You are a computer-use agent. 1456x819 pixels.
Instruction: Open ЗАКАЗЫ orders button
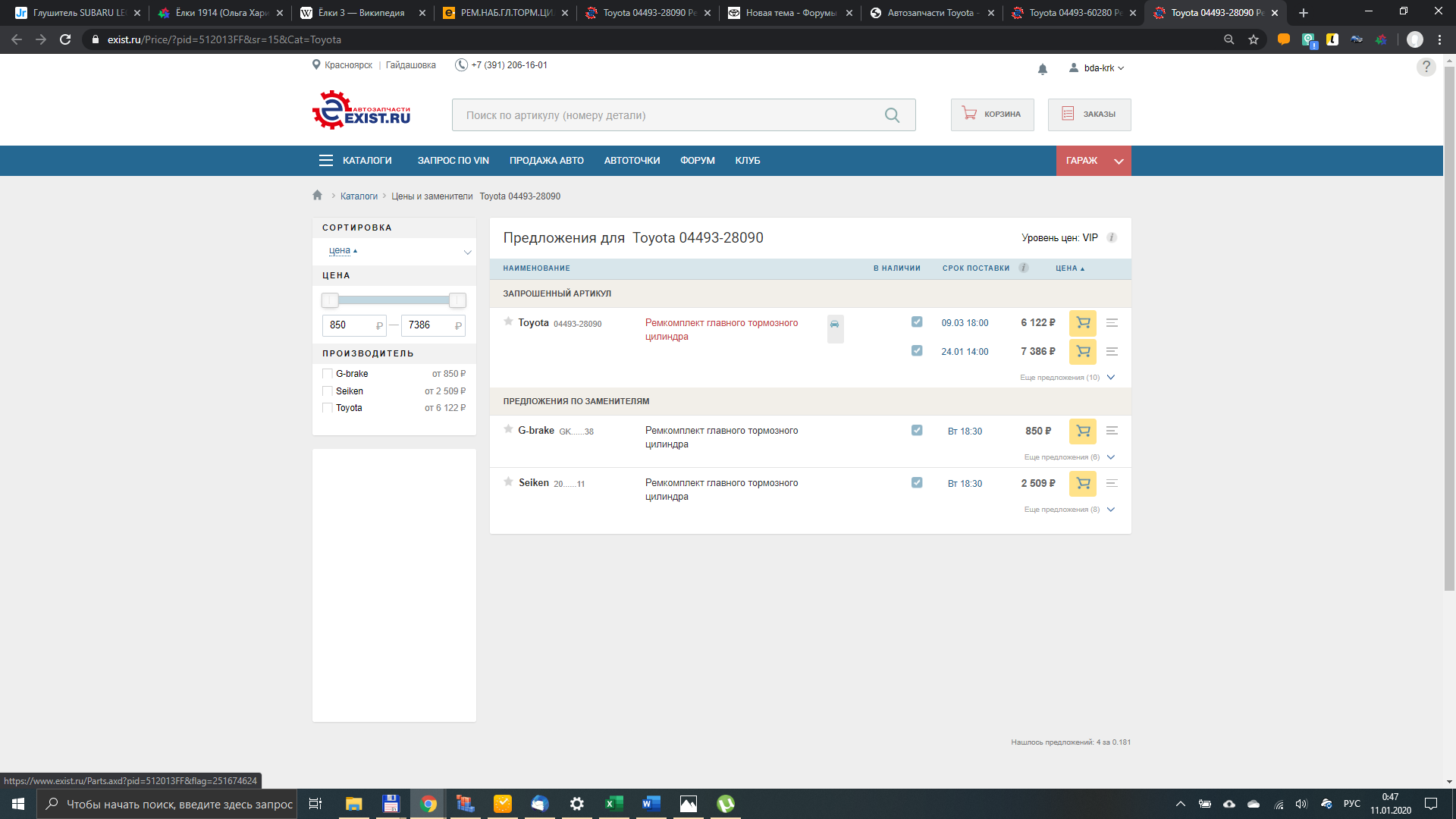[1089, 115]
